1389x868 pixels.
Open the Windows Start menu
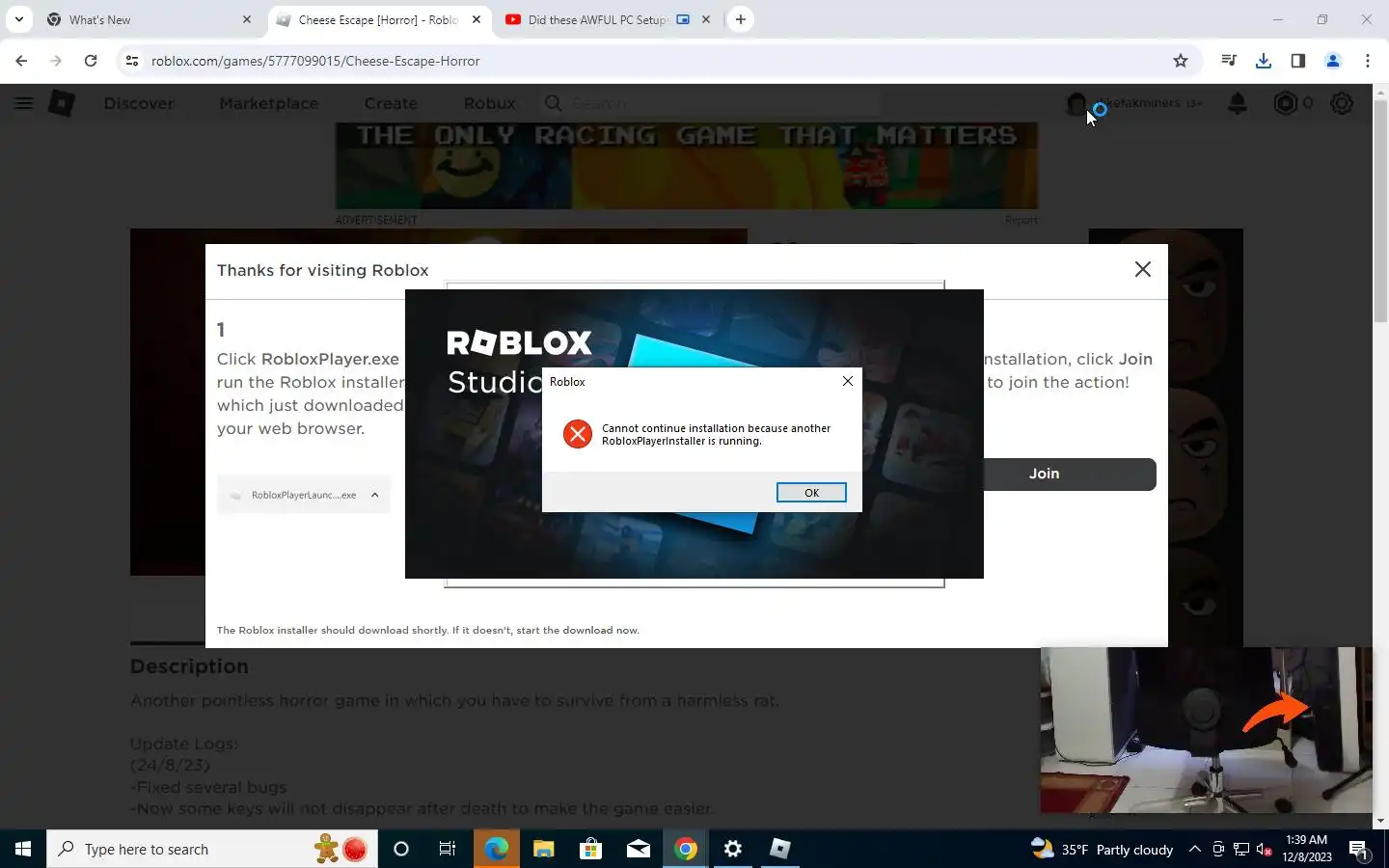(x=23, y=849)
